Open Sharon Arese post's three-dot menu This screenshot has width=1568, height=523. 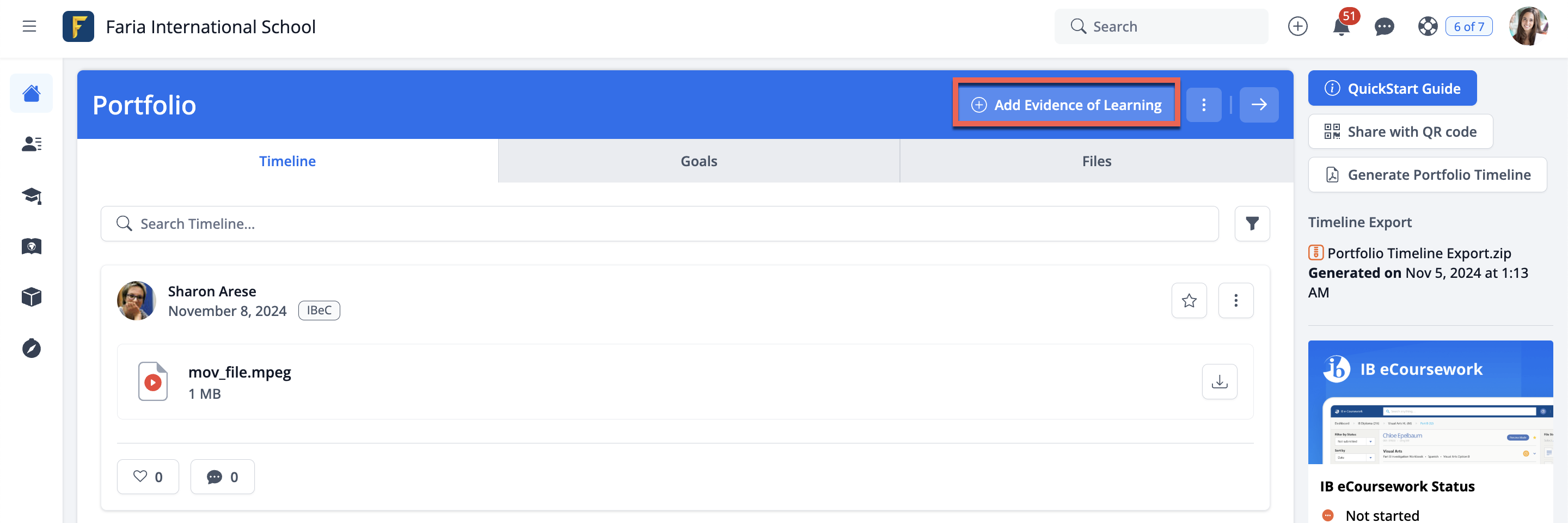pos(1236,300)
